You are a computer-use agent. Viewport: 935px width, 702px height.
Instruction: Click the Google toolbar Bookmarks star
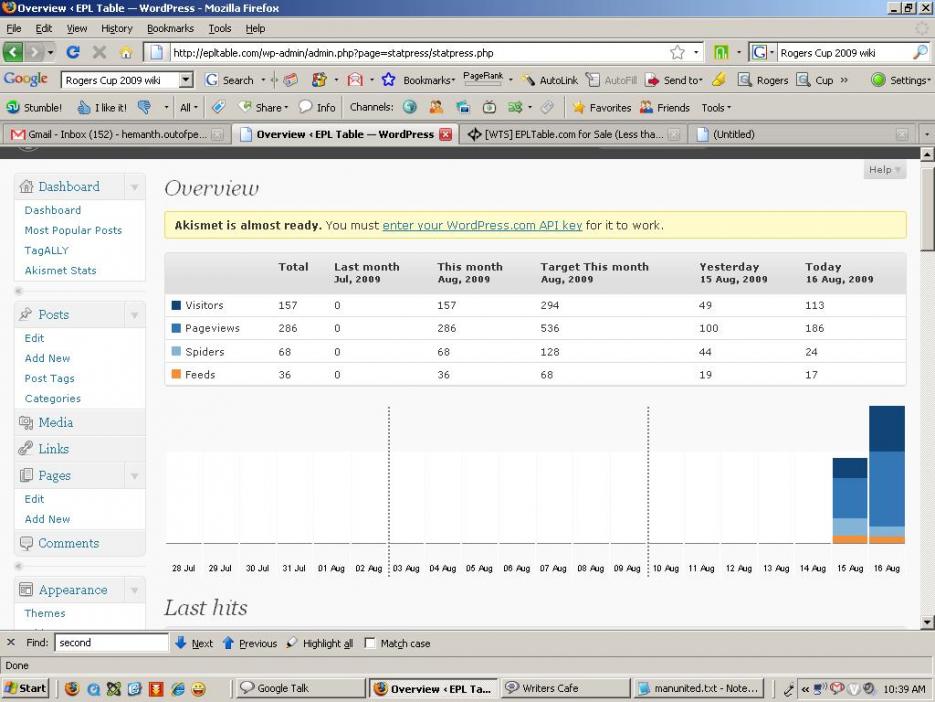click(389, 80)
